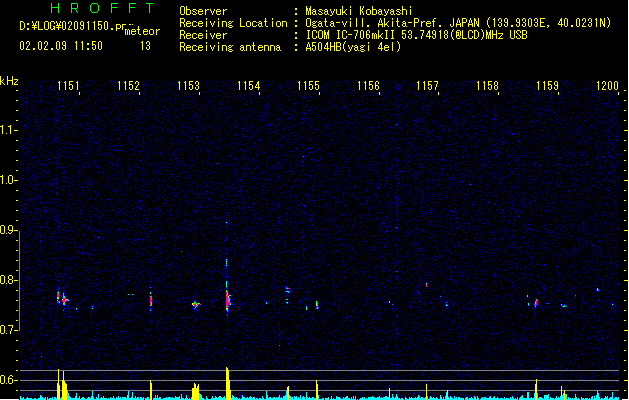The image size is (629, 400).
Task: Select the ICOM IC-706mkII receiver value
Action: (x=416, y=35)
